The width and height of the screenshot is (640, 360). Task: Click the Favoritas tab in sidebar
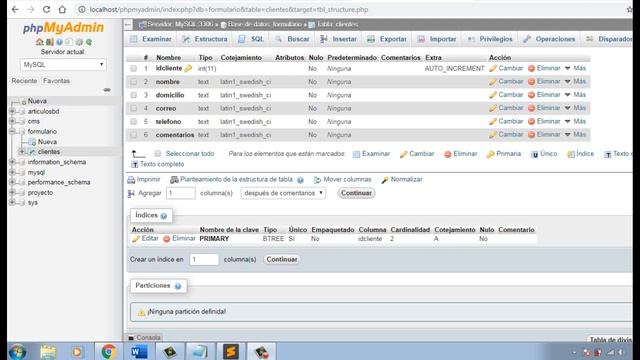pos(56,81)
